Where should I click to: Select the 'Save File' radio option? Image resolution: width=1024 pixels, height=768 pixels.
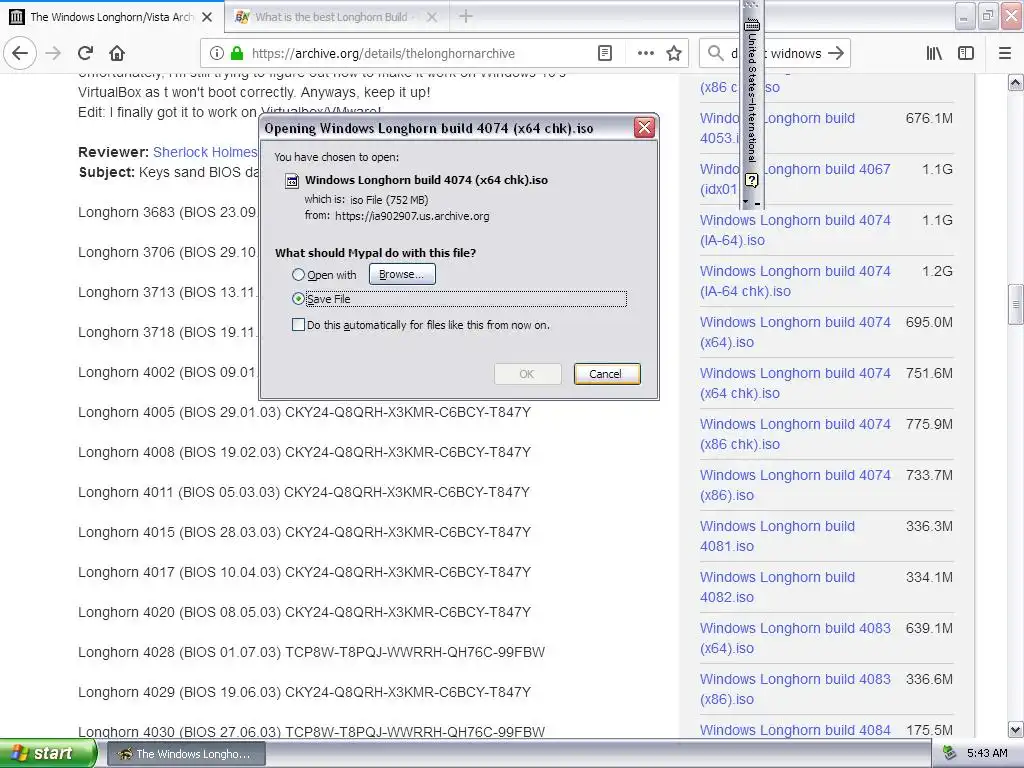click(x=298, y=299)
